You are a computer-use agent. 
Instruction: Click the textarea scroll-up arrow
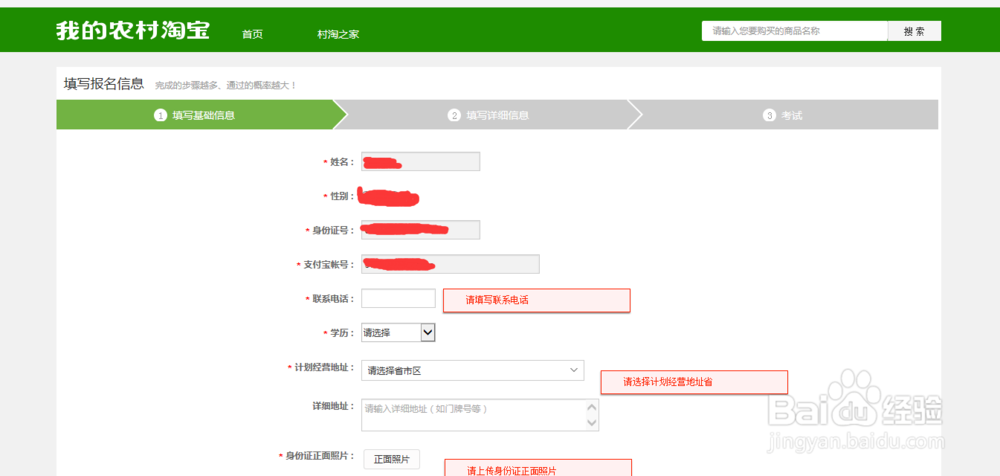591,407
